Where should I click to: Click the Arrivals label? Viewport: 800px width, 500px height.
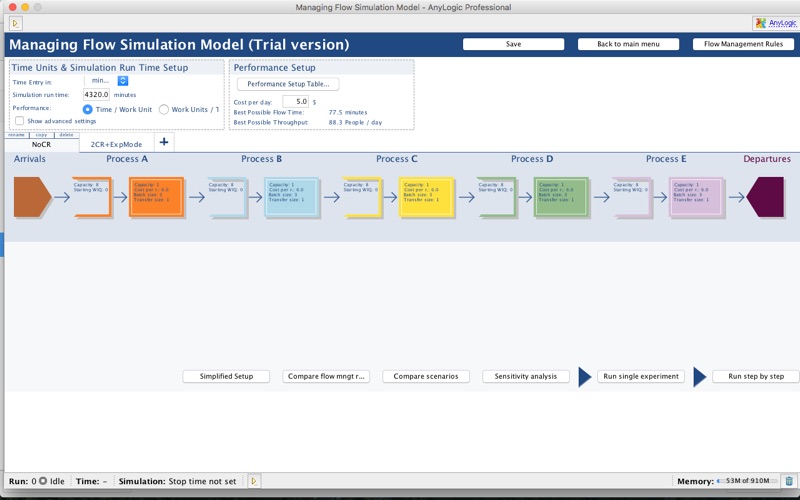point(30,159)
